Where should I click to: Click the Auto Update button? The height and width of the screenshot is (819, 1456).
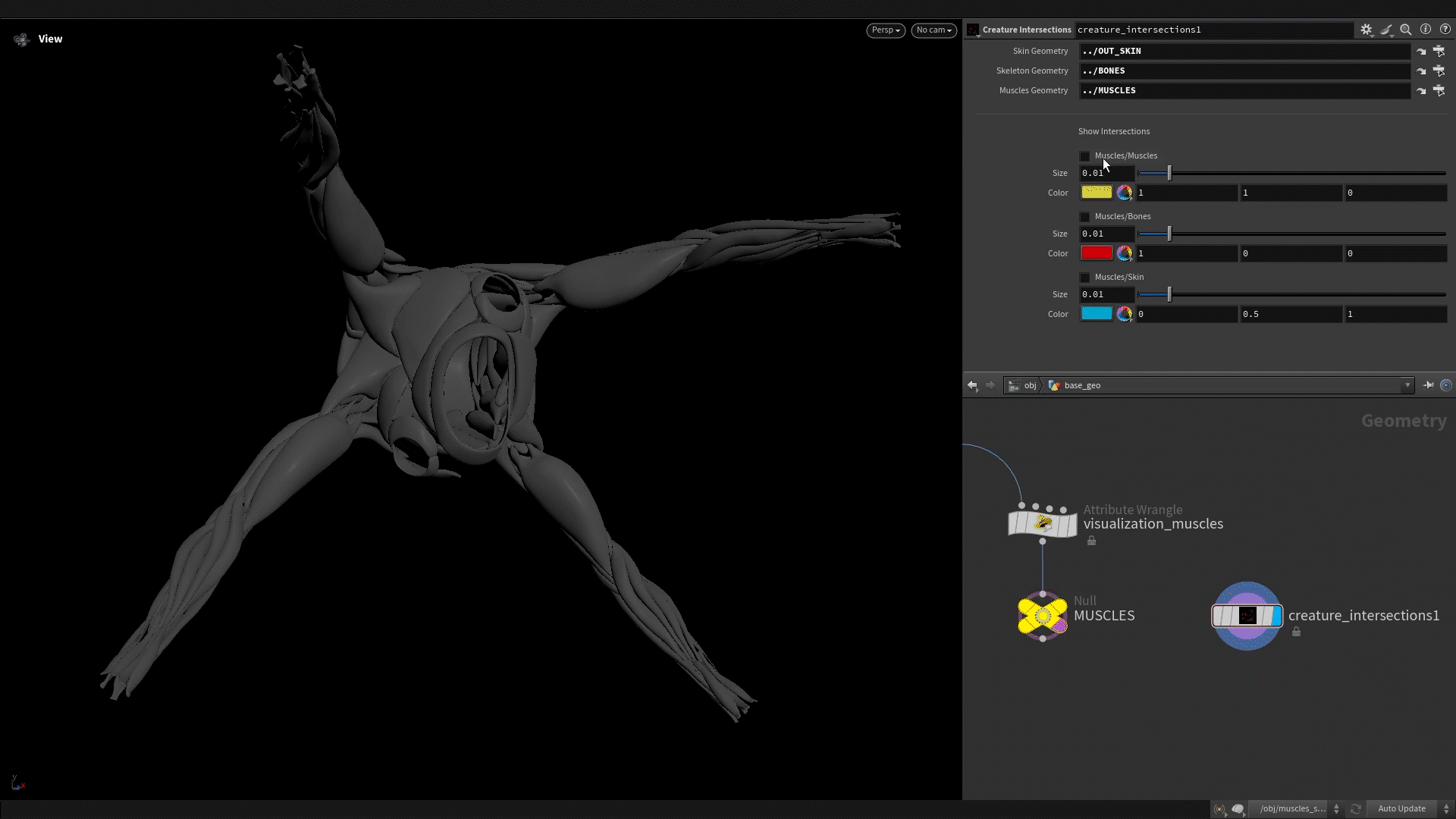[x=1401, y=808]
